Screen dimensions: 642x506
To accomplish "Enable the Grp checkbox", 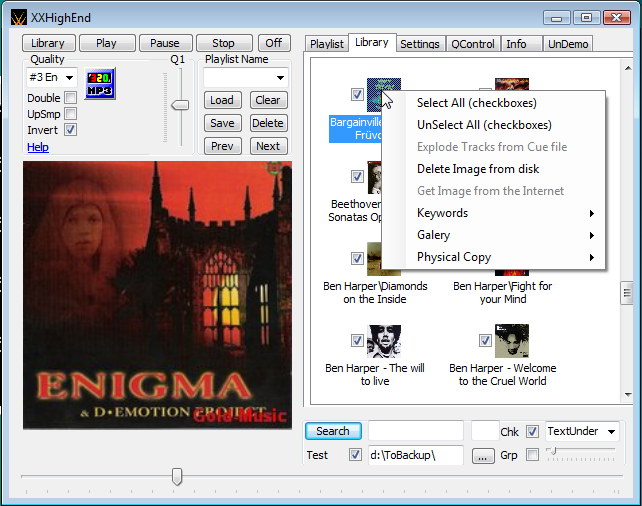I will coord(532,454).
